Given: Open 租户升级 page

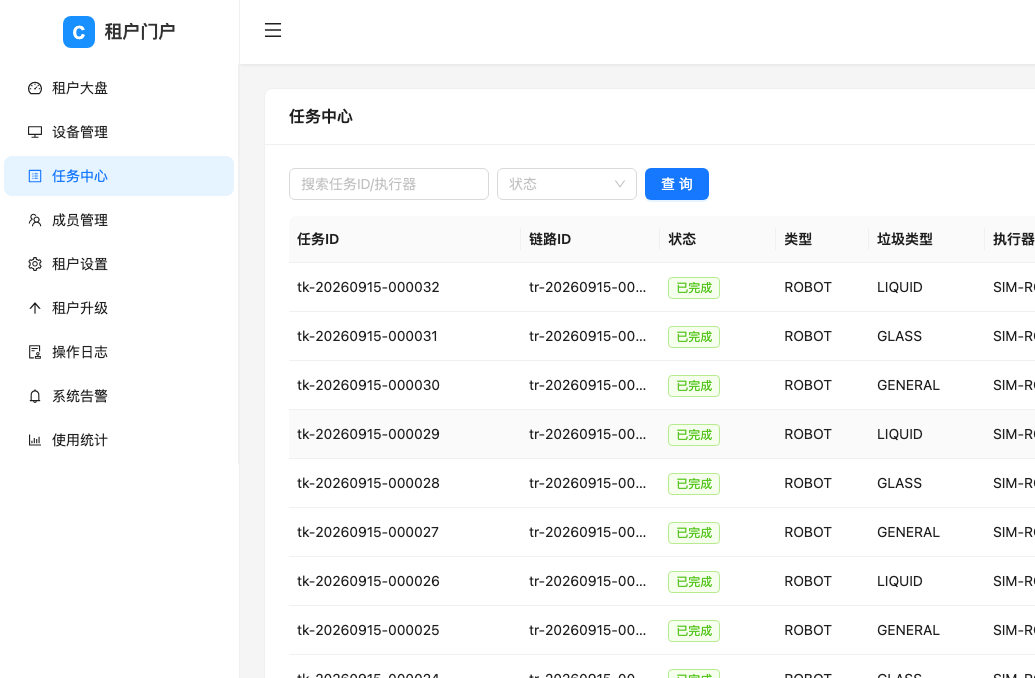Looking at the screenshot, I should 119,308.
